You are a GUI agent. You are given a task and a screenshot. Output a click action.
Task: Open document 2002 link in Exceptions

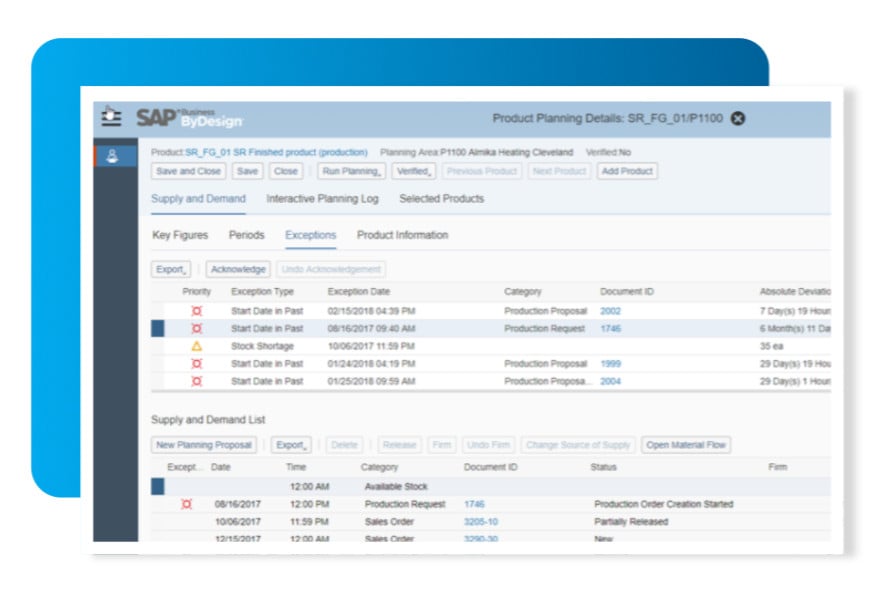[x=610, y=311]
